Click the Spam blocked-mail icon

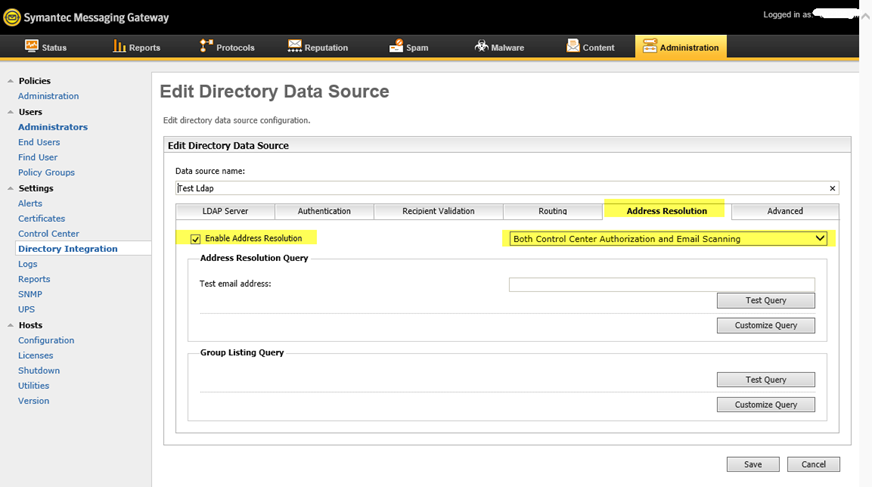tap(396, 46)
